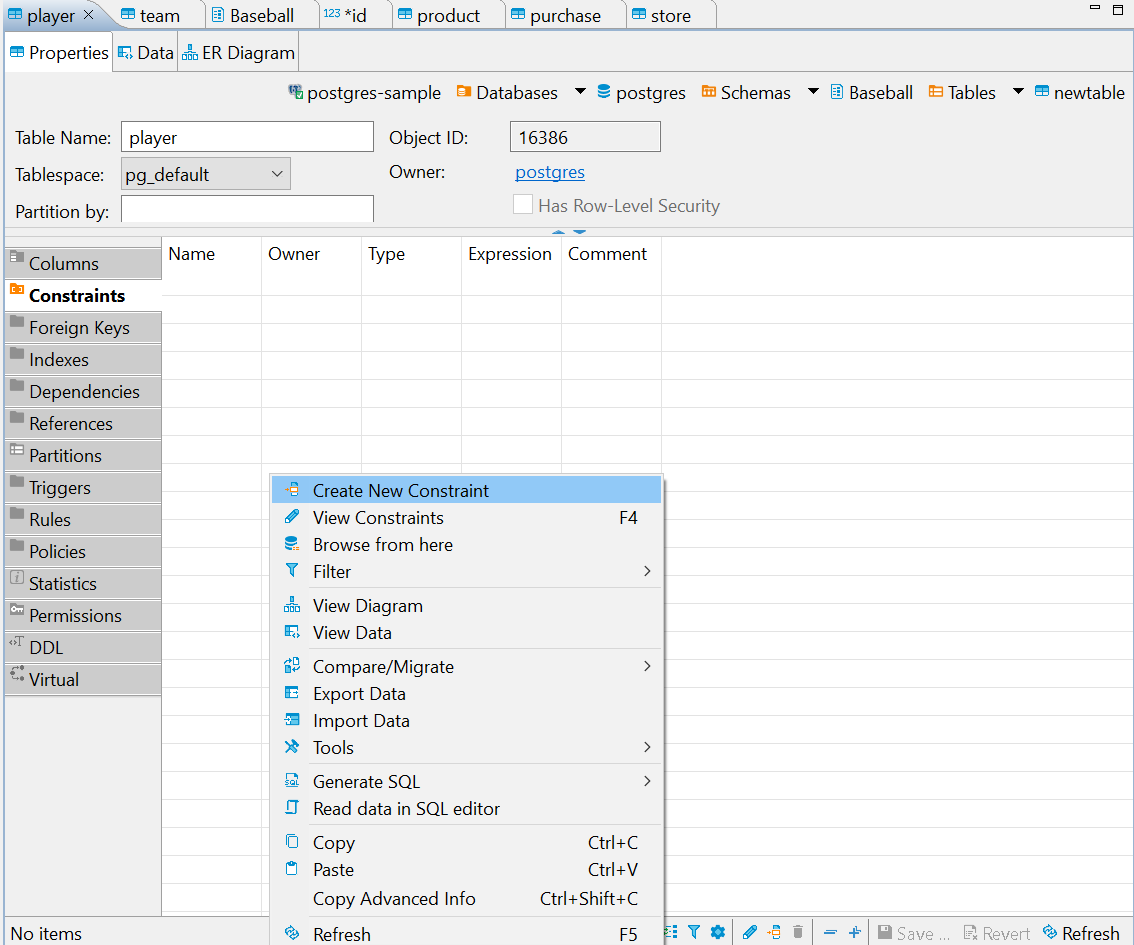Viewport: 1134px width, 945px height.
Task: Click the Object ID field
Action: tap(585, 137)
